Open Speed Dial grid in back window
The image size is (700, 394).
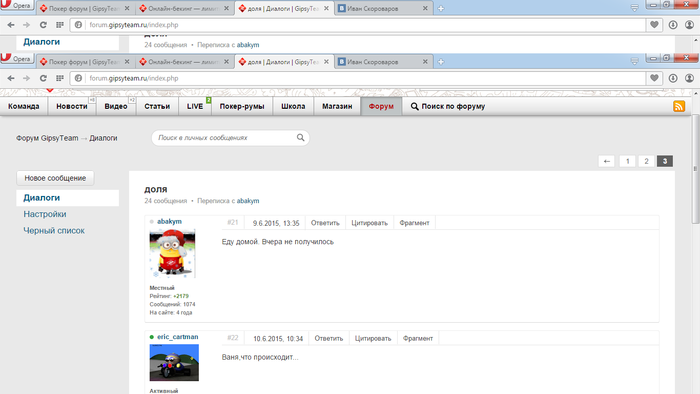[x=60, y=25]
